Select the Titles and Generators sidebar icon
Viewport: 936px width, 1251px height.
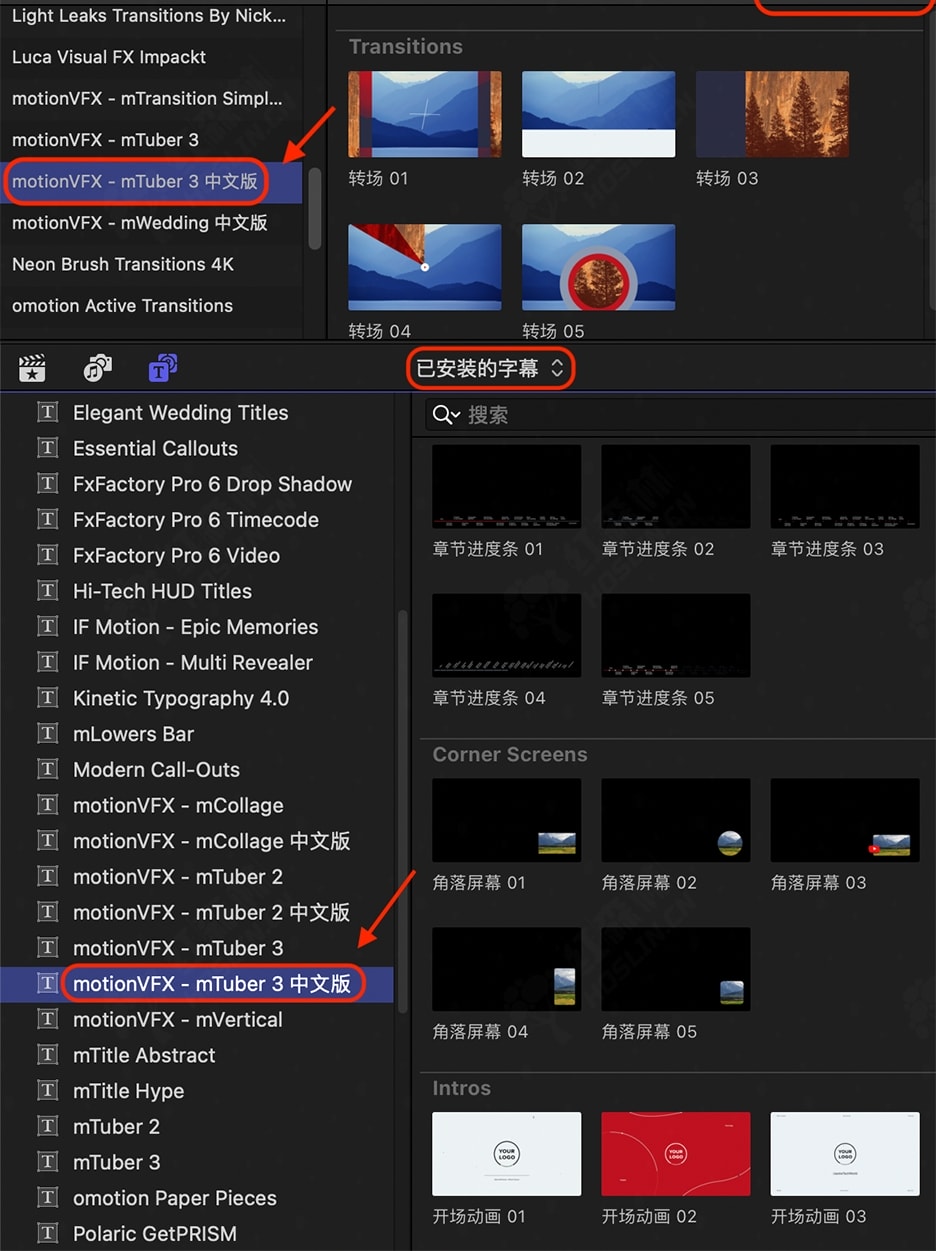pos(162,368)
